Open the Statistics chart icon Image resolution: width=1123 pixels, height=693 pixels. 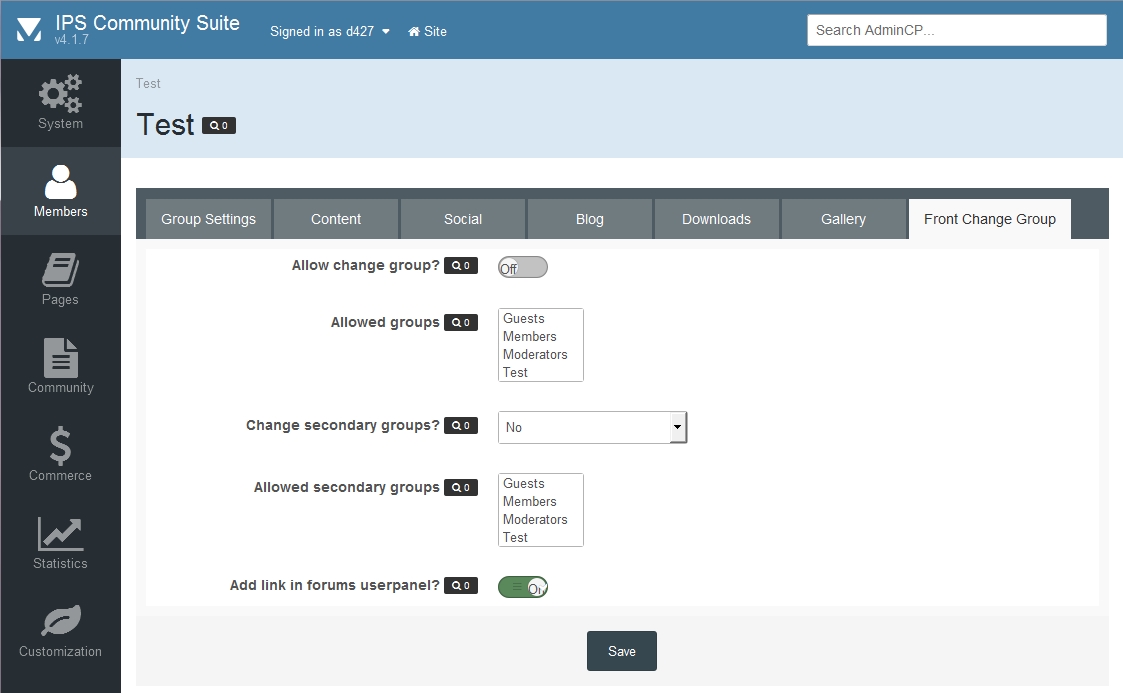[60, 534]
